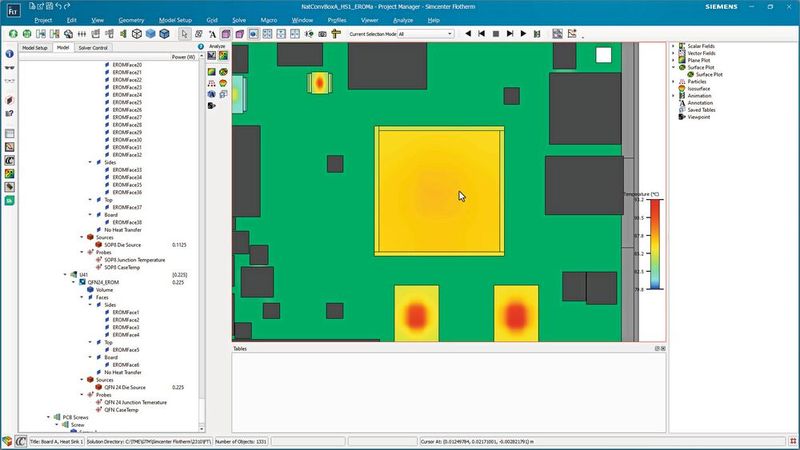Screen dimensions: 800x450
Task: Toggle the blue sphere view mode button
Action: pos(254,34)
